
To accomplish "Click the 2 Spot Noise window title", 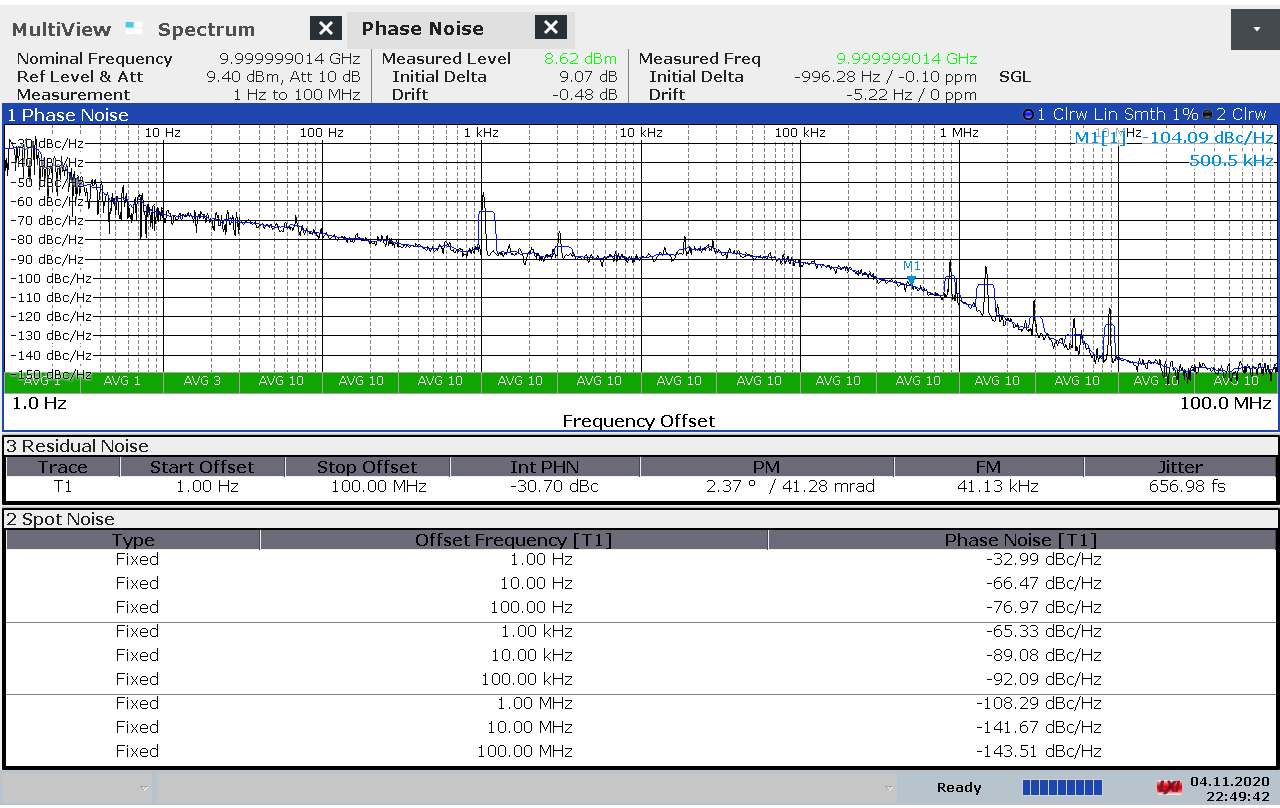I will (x=61, y=519).
